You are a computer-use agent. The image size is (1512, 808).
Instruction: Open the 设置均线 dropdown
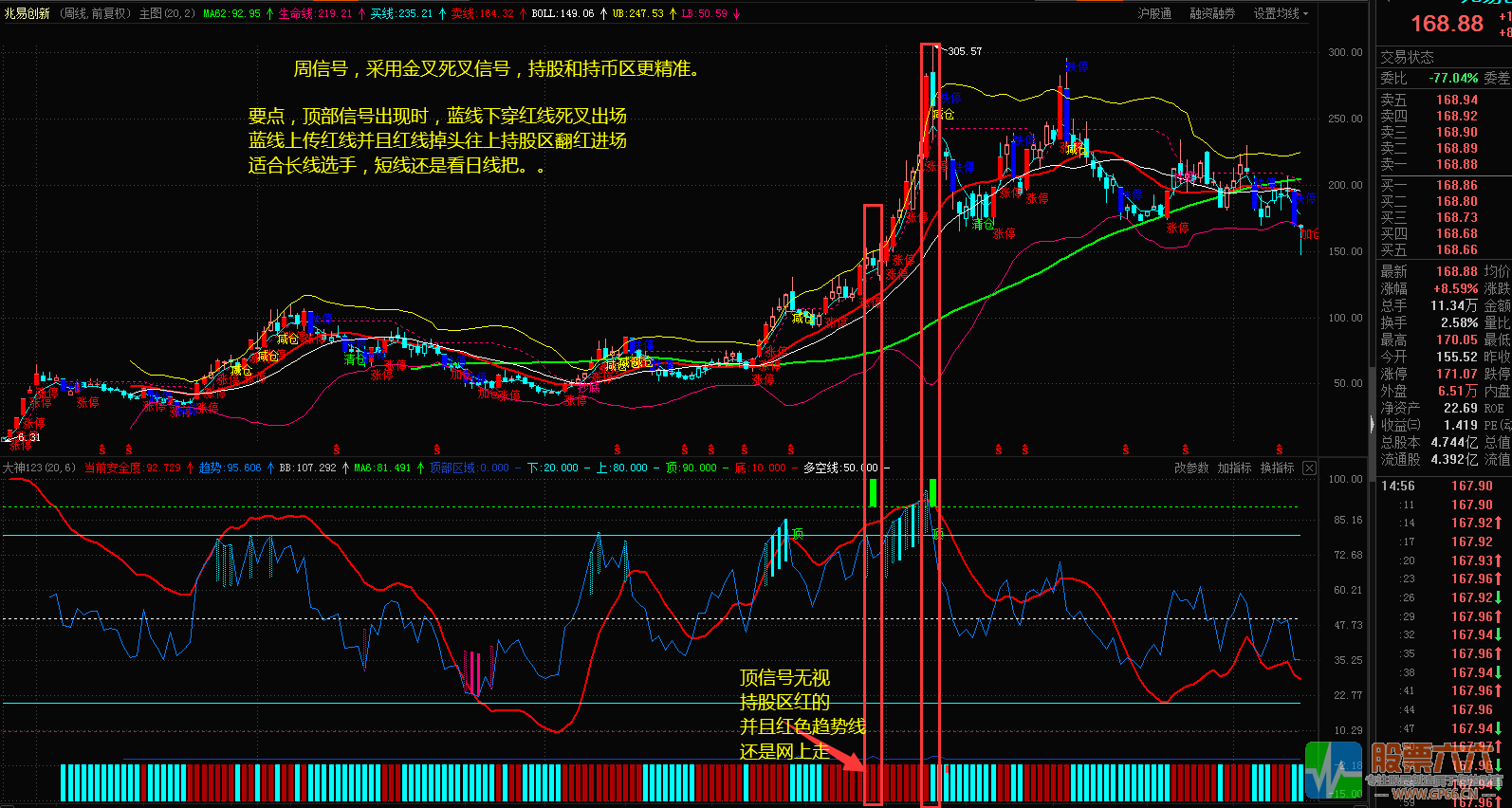pyautogui.click(x=1280, y=13)
